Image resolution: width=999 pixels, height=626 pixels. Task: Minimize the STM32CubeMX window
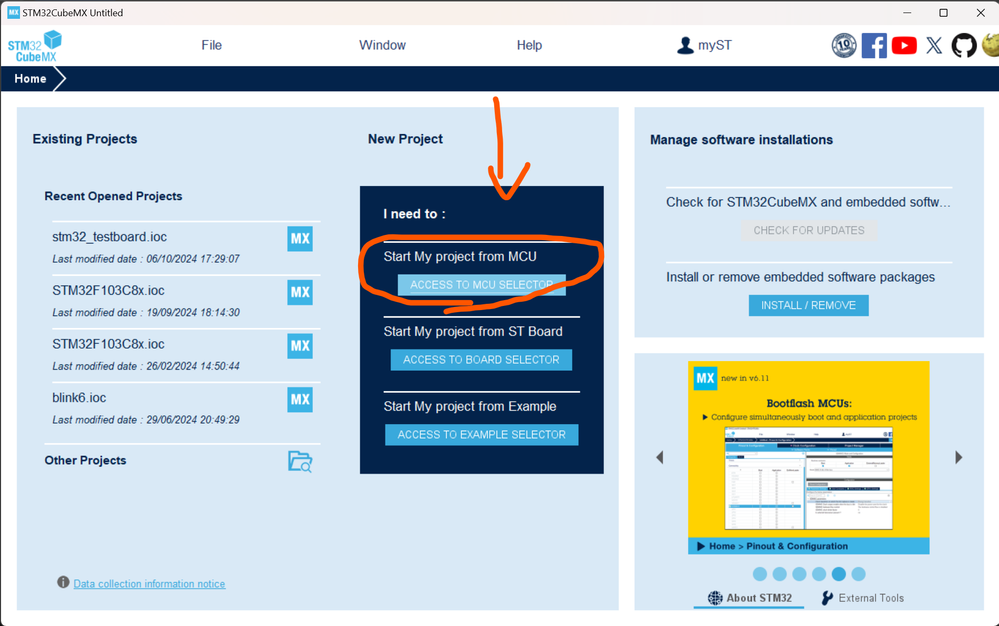(907, 13)
